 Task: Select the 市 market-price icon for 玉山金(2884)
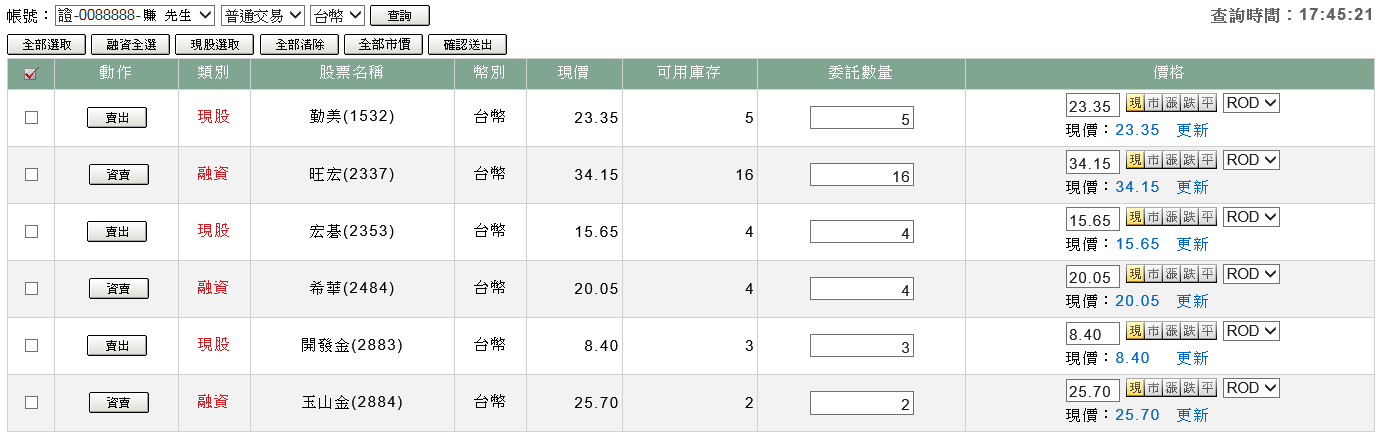[x=1153, y=389]
